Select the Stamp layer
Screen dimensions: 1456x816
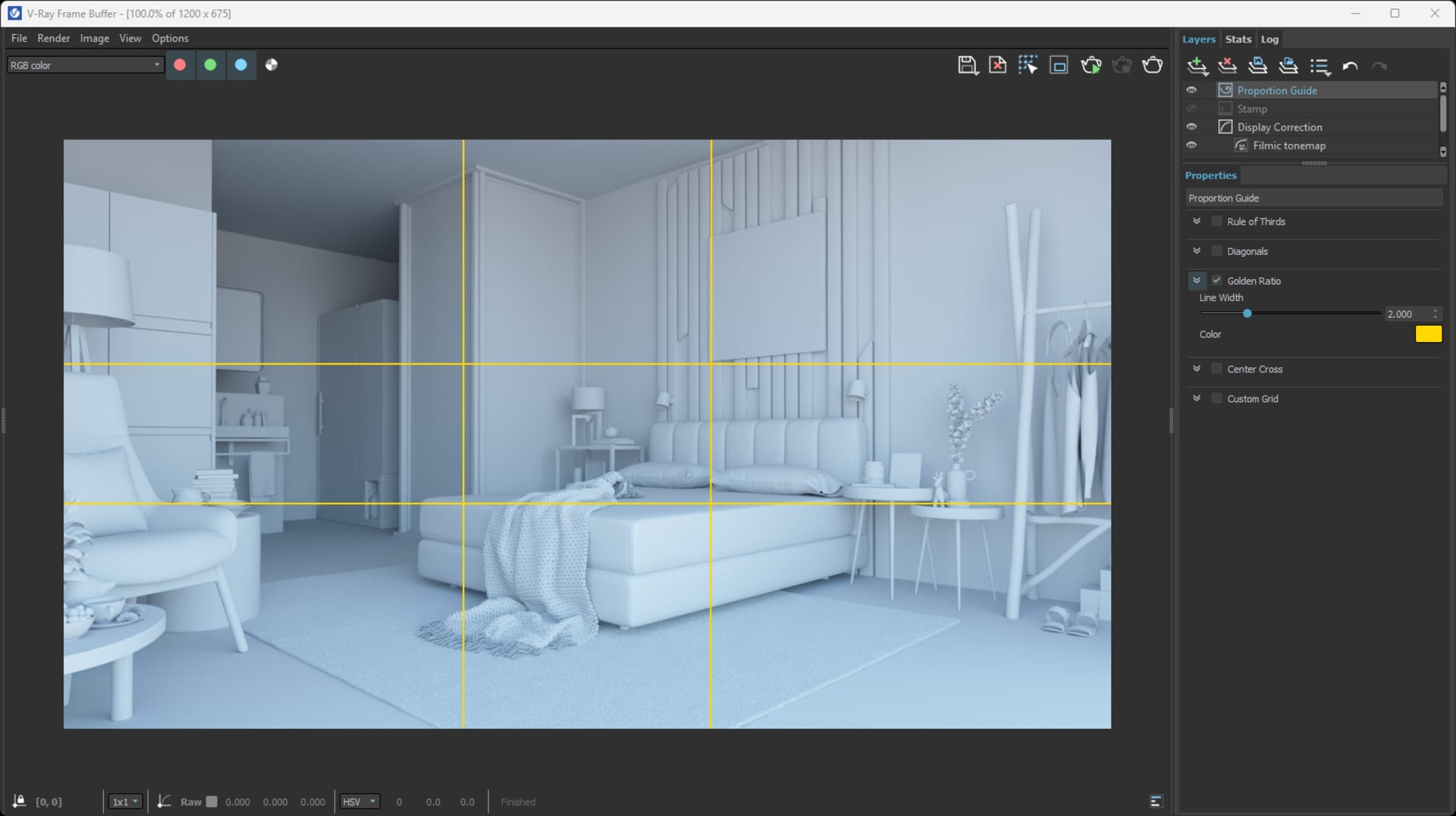pos(1326,108)
